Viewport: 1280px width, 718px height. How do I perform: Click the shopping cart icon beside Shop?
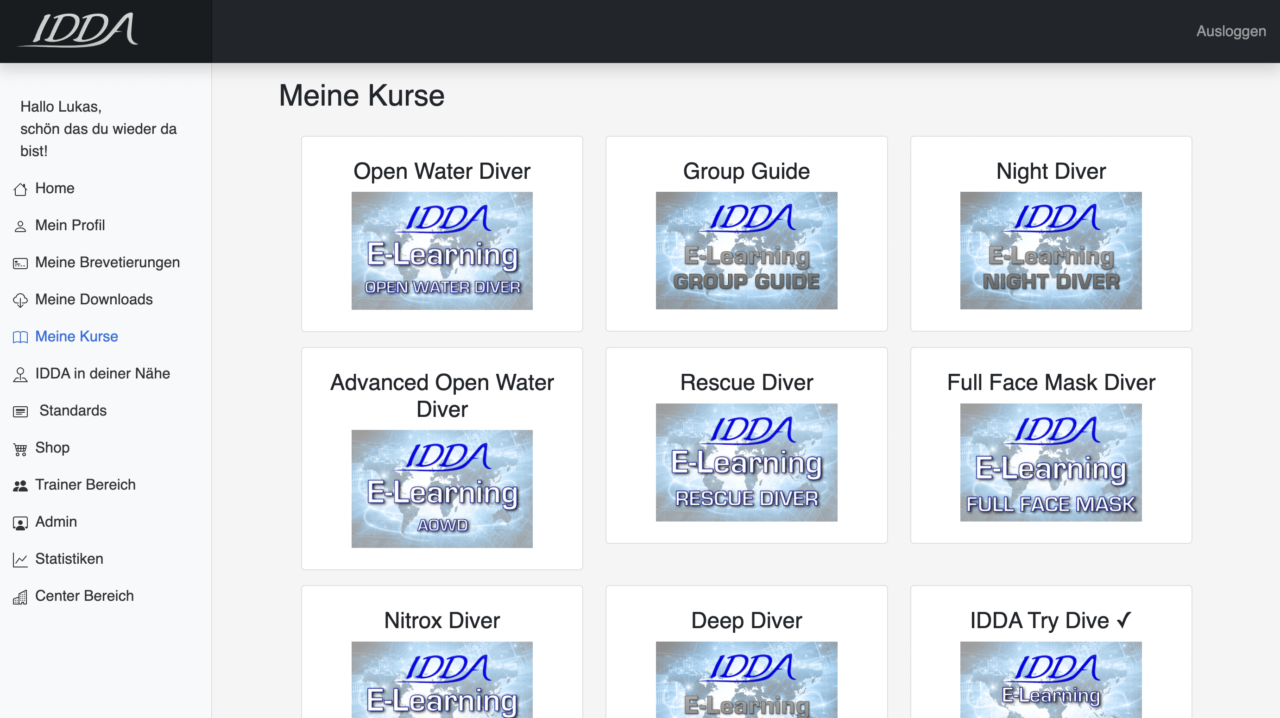[20, 448]
